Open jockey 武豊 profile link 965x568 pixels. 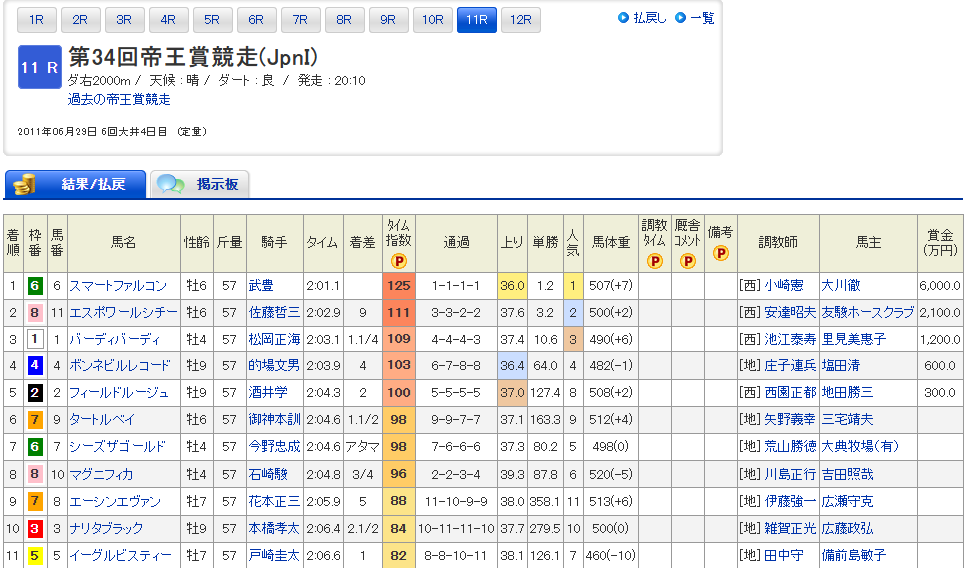point(260,285)
